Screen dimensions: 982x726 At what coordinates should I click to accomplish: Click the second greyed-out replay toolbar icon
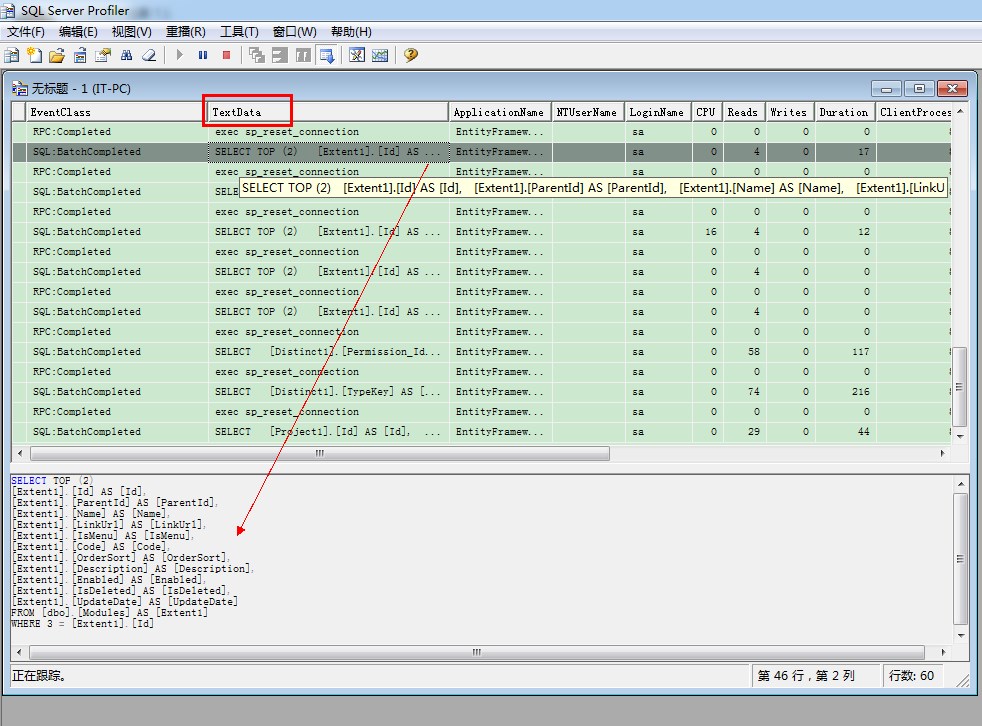pyautogui.click(x=280, y=56)
